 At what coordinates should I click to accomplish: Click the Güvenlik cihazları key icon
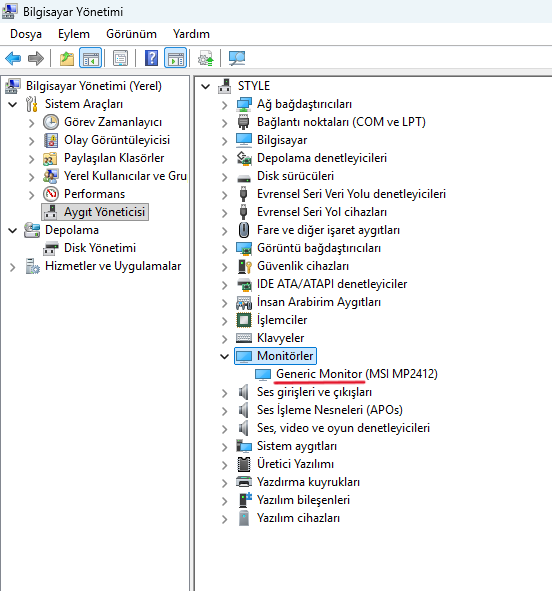tap(245, 266)
